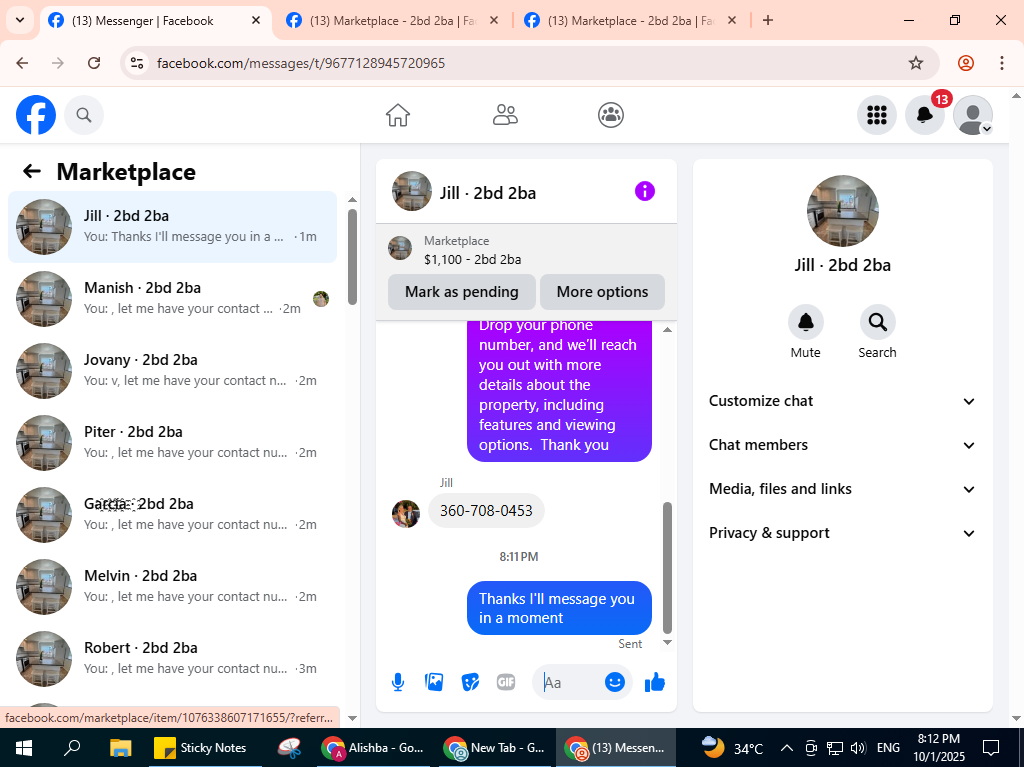Open the Alishba Chrome taskbar window
This screenshot has width=1024, height=767.
coord(372,747)
